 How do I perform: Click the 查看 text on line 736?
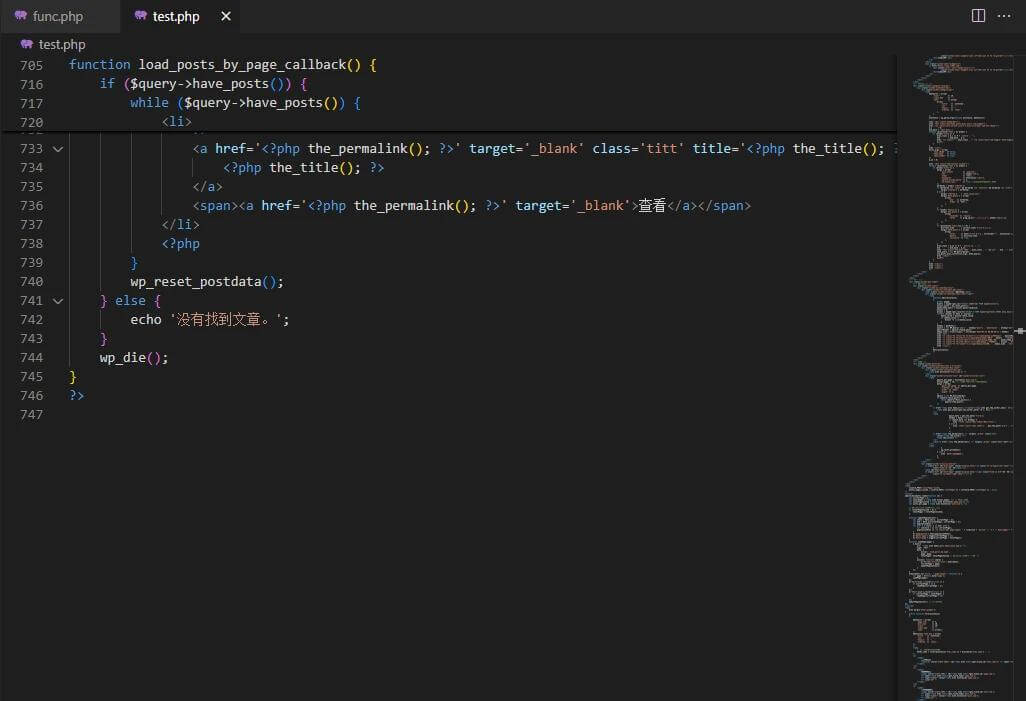(652, 206)
